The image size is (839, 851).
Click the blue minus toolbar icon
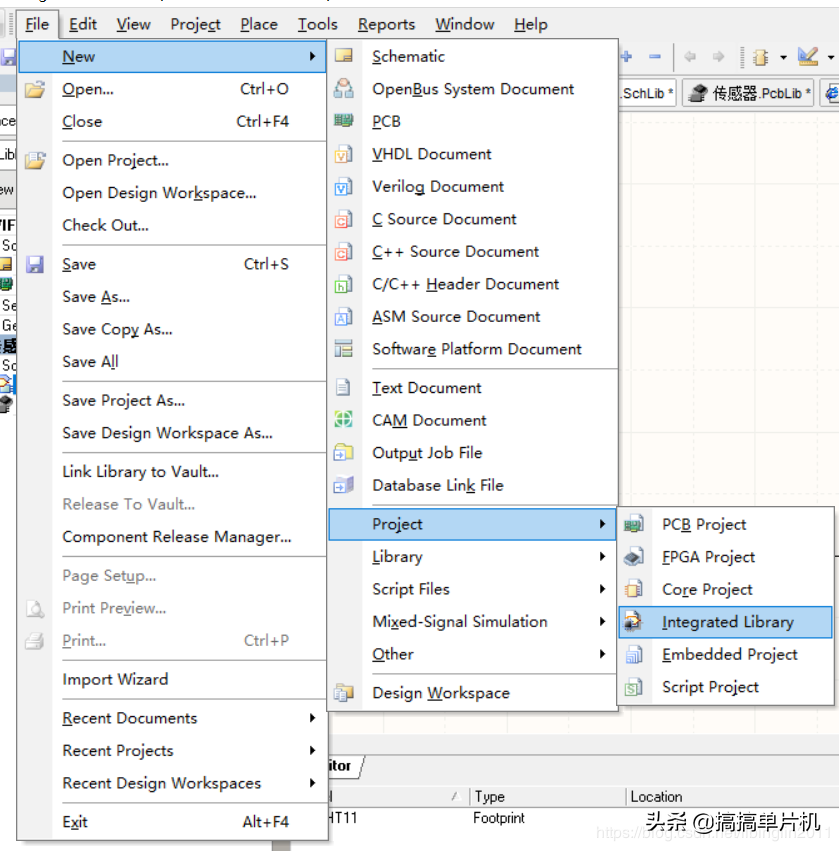655,56
